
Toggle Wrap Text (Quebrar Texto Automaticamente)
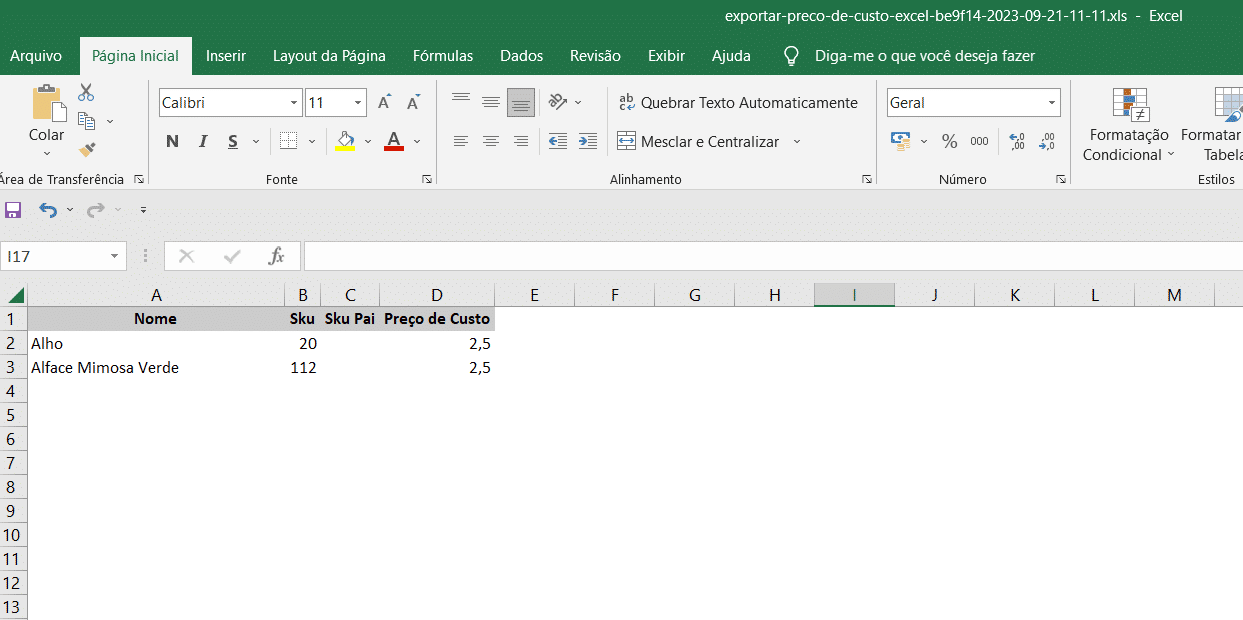pyautogui.click(x=738, y=102)
